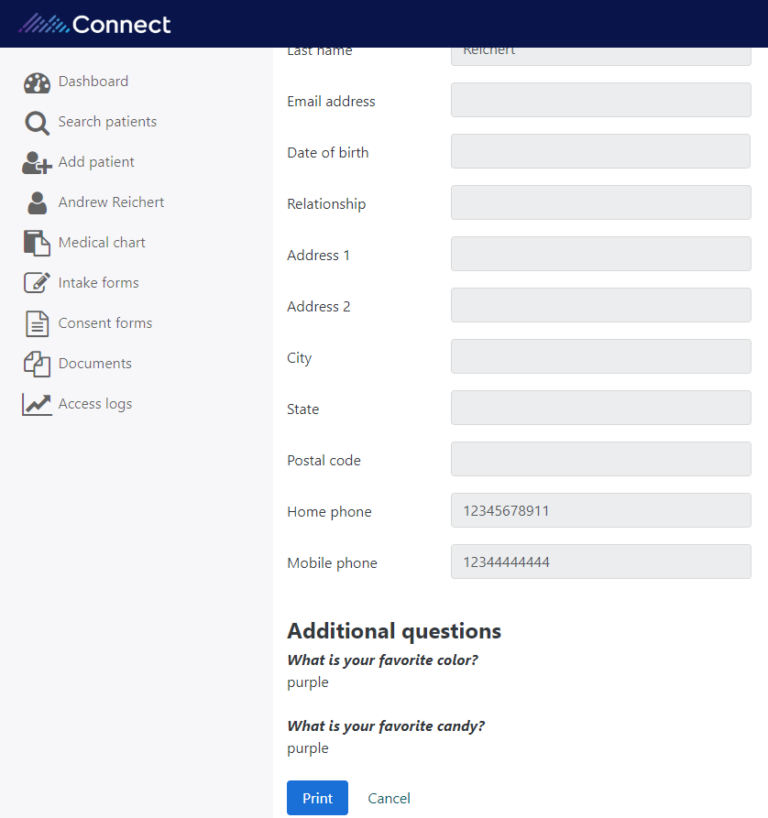768x818 pixels.
Task: Open the Dashboard gauge icon
Action: 37,82
